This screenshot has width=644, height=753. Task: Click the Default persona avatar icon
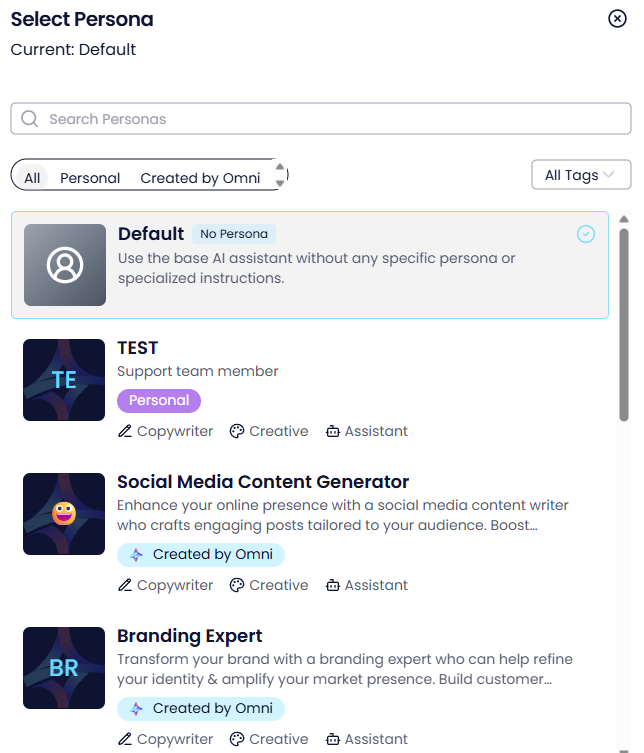65,265
